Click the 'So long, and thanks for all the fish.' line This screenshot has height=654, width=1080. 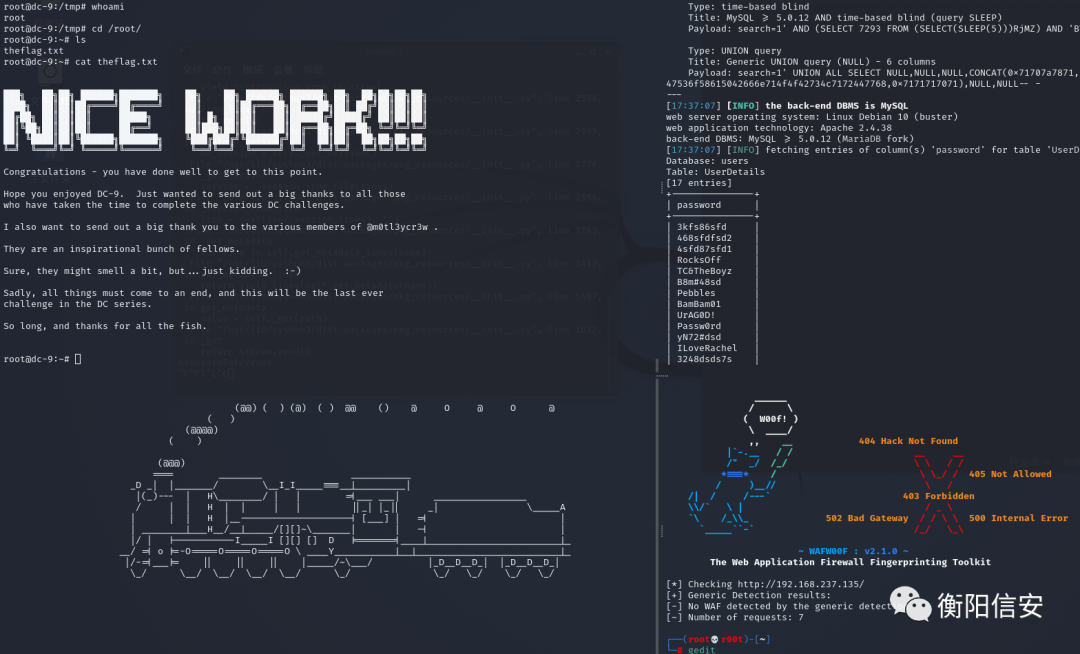pyautogui.click(x=105, y=326)
